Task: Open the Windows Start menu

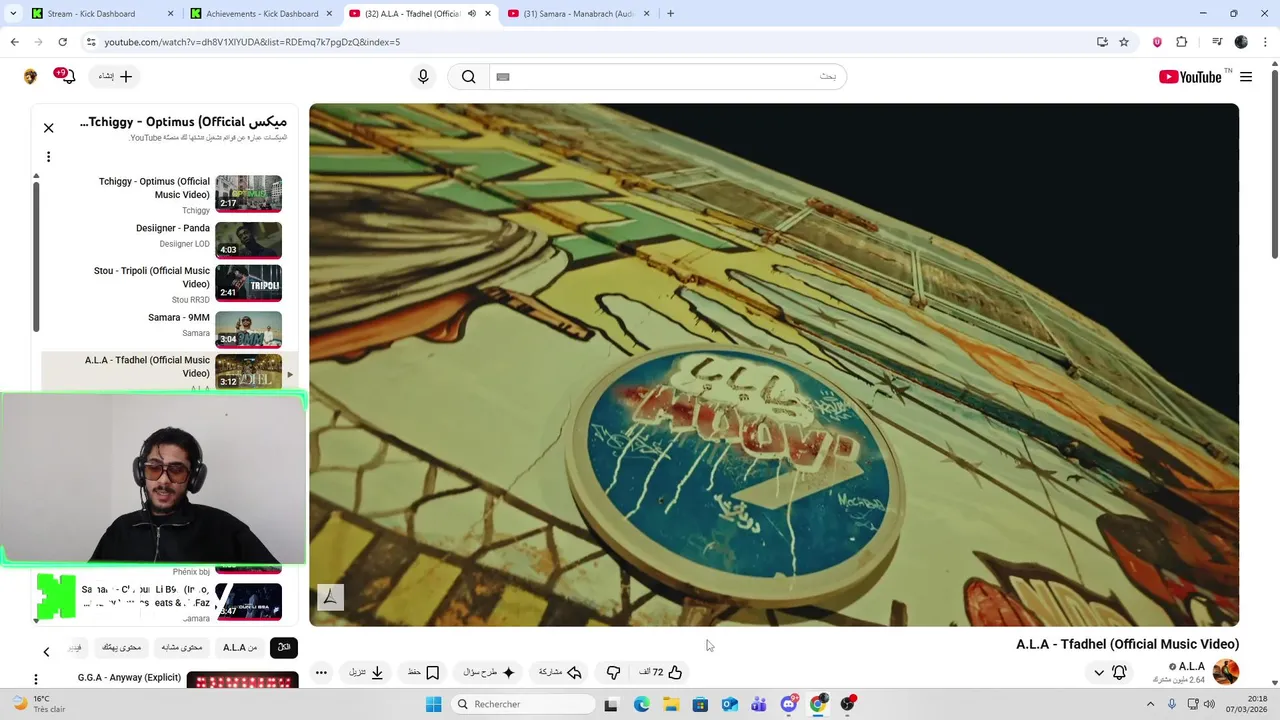Action: (x=433, y=704)
